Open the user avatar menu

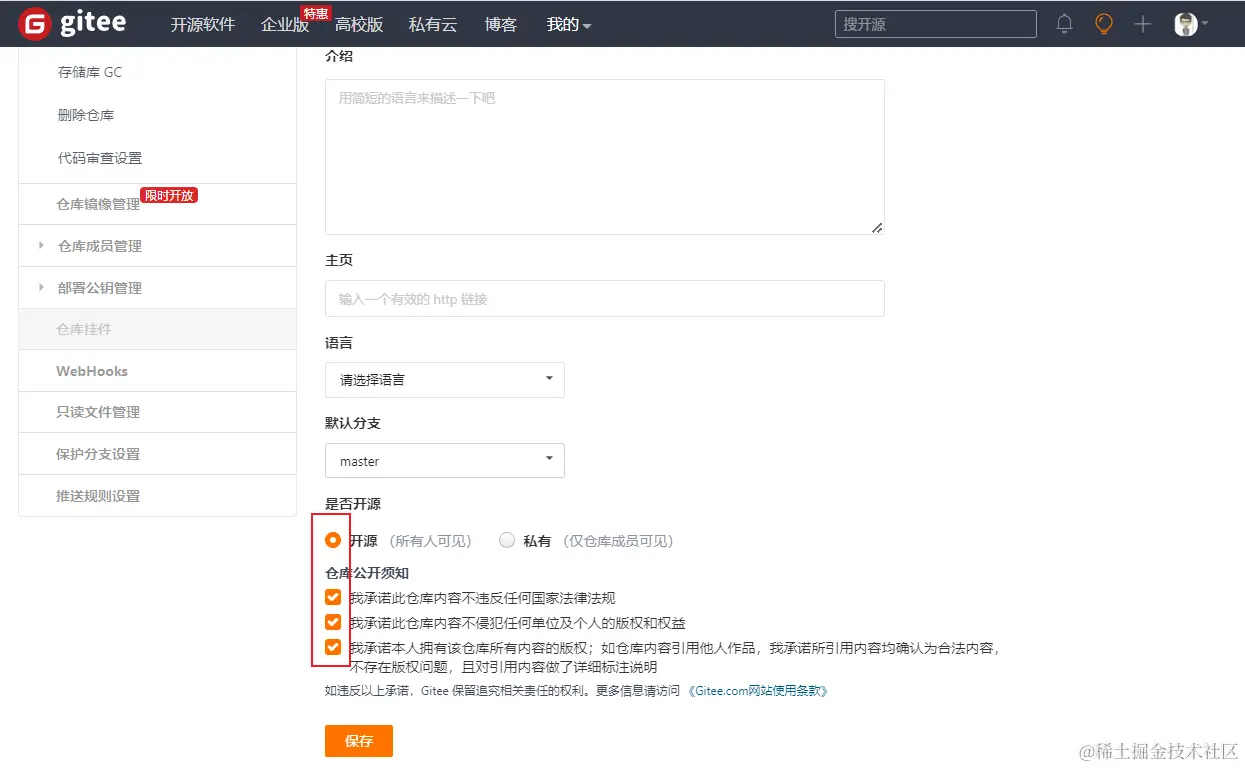1191,24
